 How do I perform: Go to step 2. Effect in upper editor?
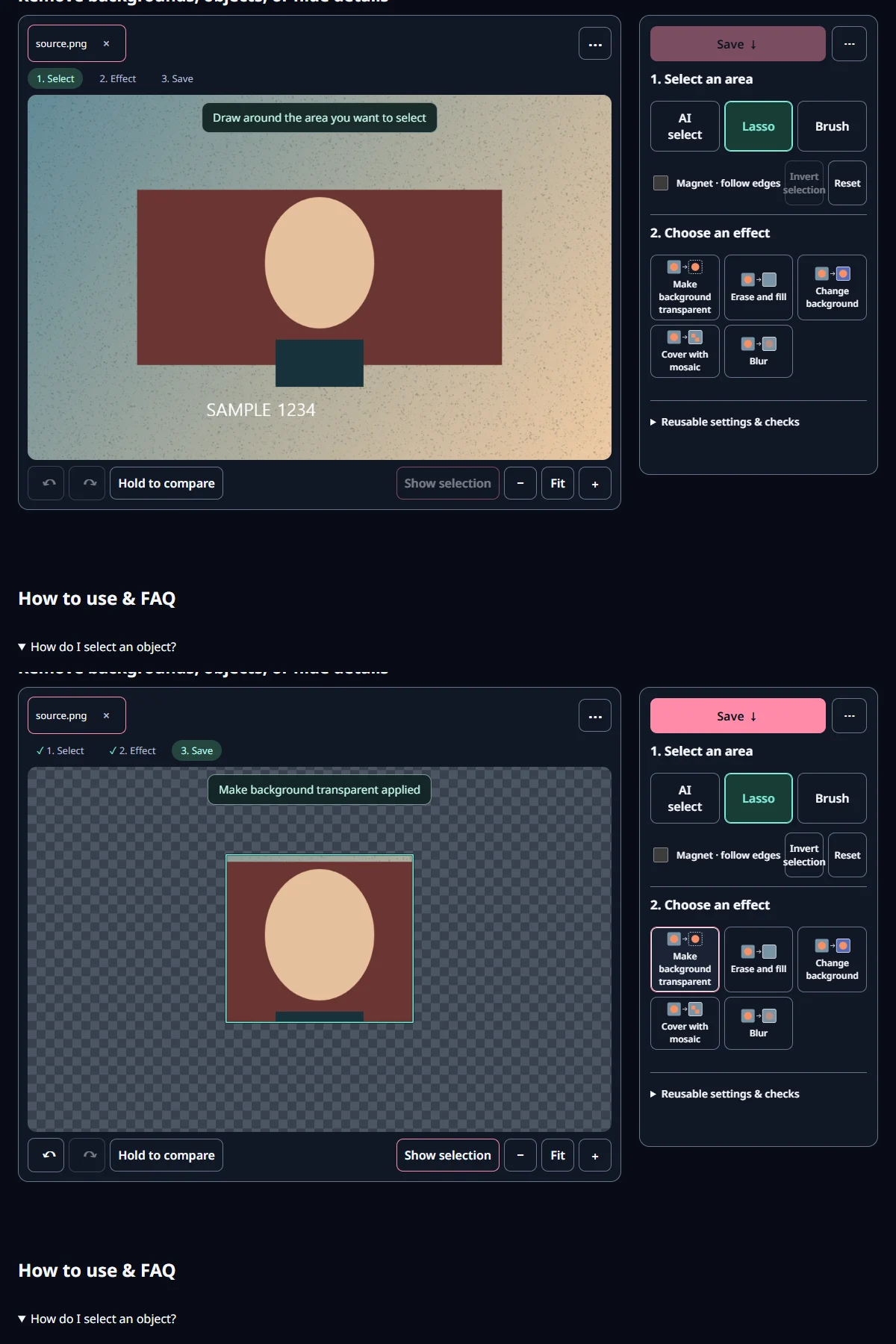tap(118, 78)
